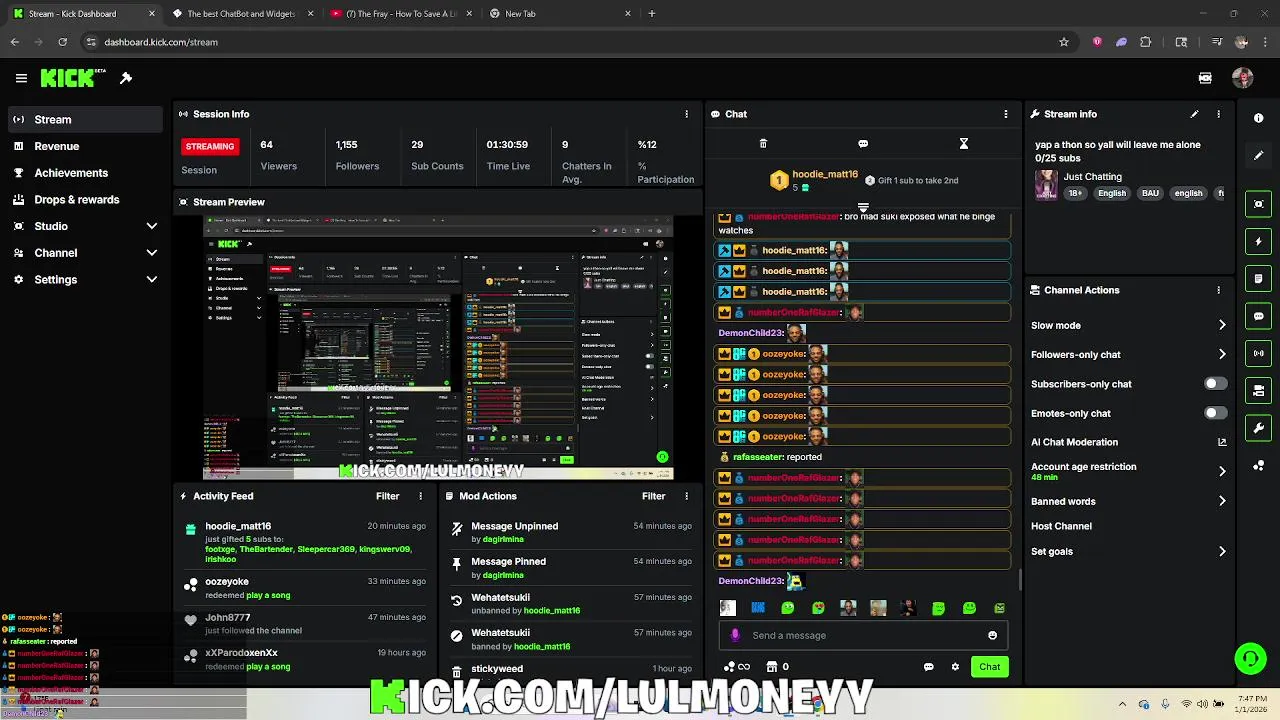Click the green Chat send button
1280x720 pixels.
989,667
